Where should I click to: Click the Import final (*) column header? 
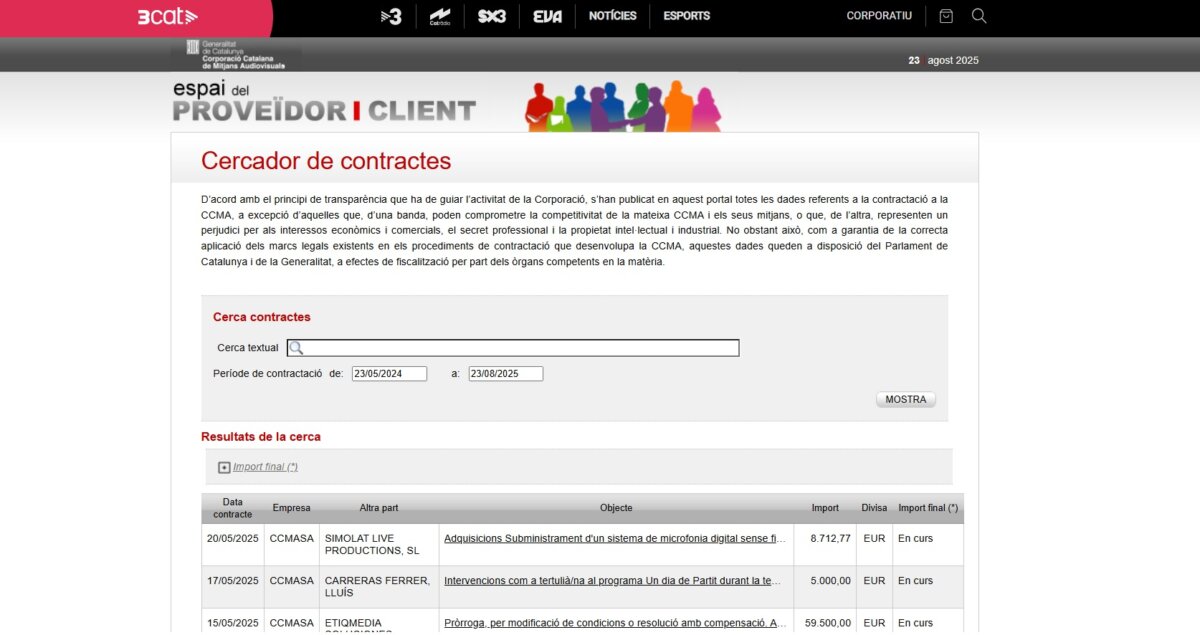(928, 508)
